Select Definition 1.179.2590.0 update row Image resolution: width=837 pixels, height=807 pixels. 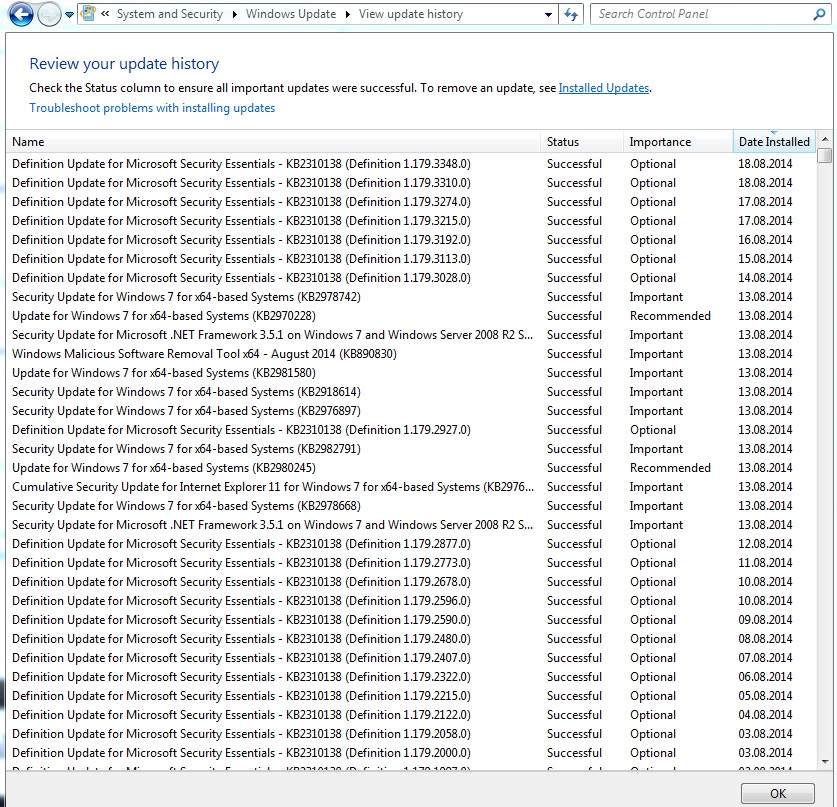411,620
